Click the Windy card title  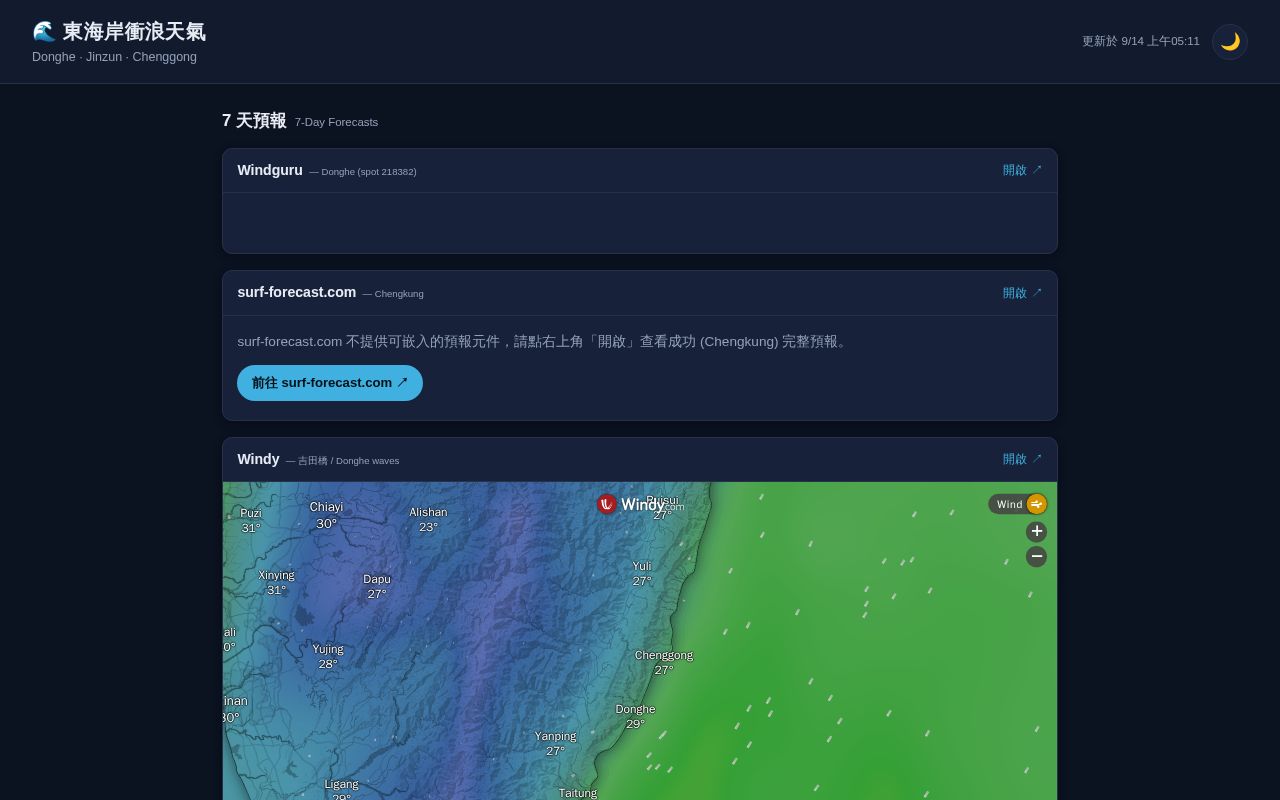(x=258, y=459)
